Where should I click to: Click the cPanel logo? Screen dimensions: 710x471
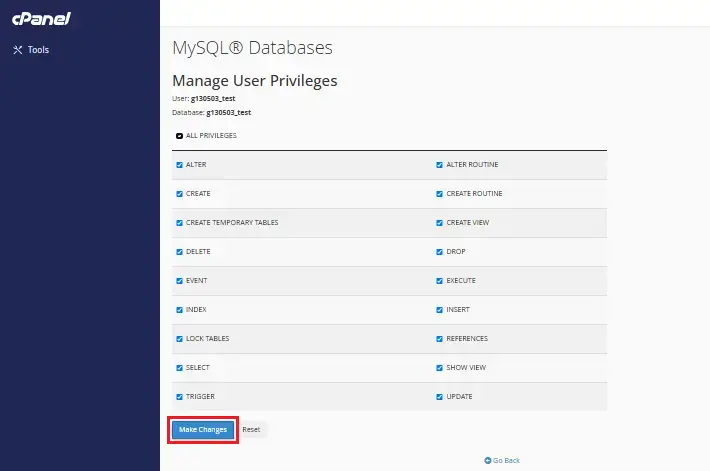pos(41,19)
